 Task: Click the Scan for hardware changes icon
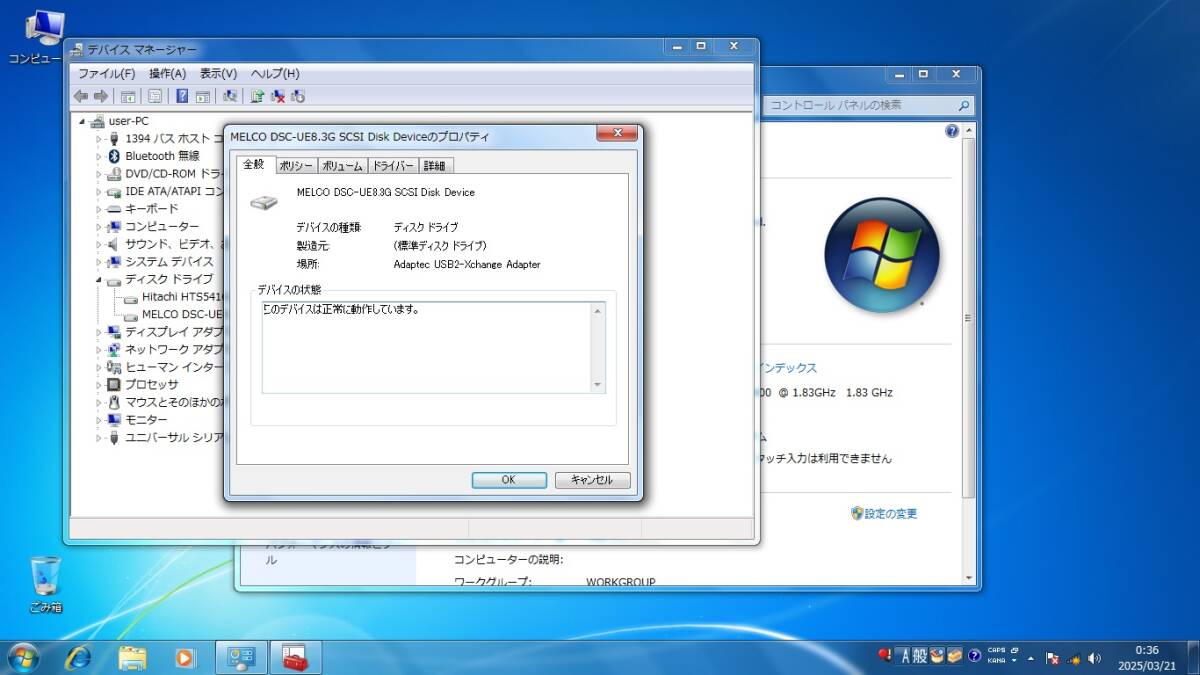pyautogui.click(x=230, y=96)
